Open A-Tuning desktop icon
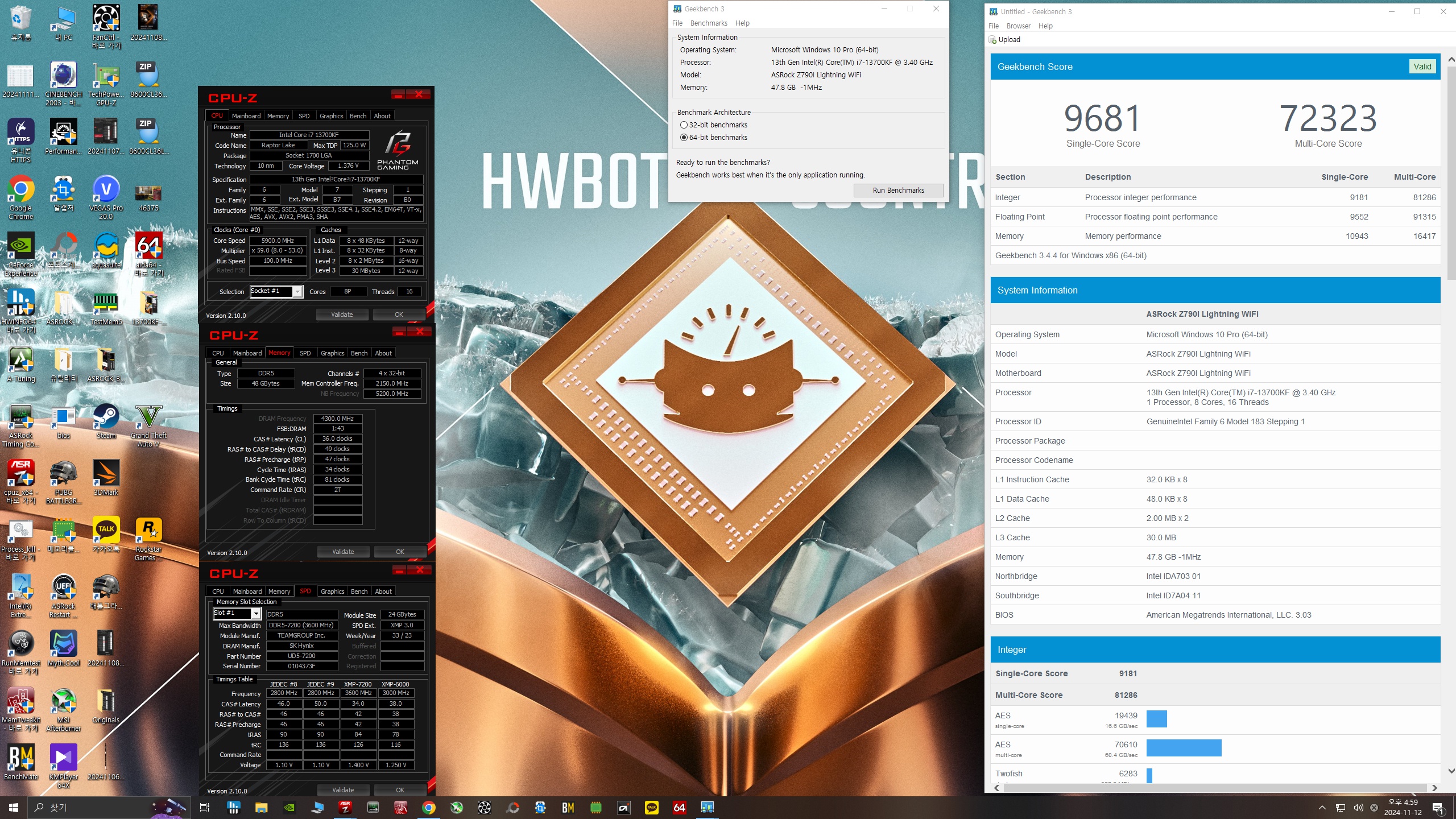 [x=20, y=364]
